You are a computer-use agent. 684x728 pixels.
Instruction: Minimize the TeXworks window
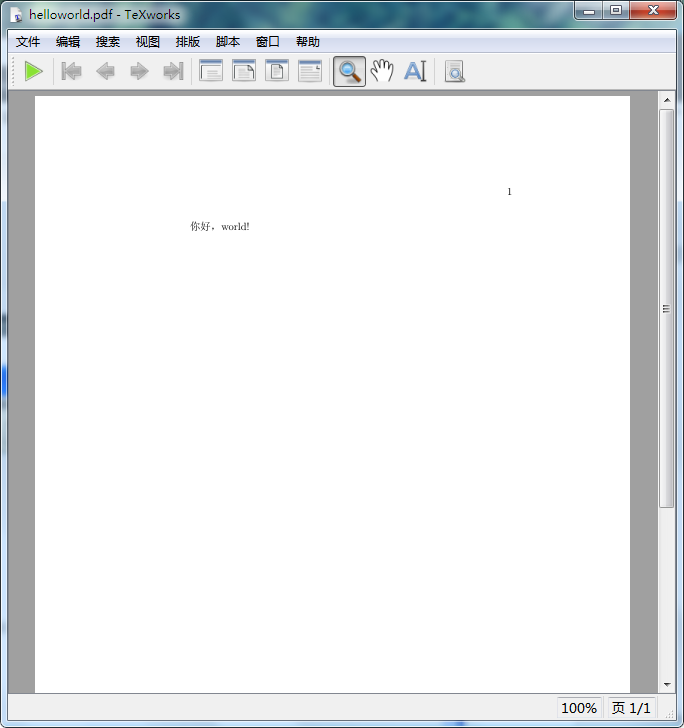589,10
